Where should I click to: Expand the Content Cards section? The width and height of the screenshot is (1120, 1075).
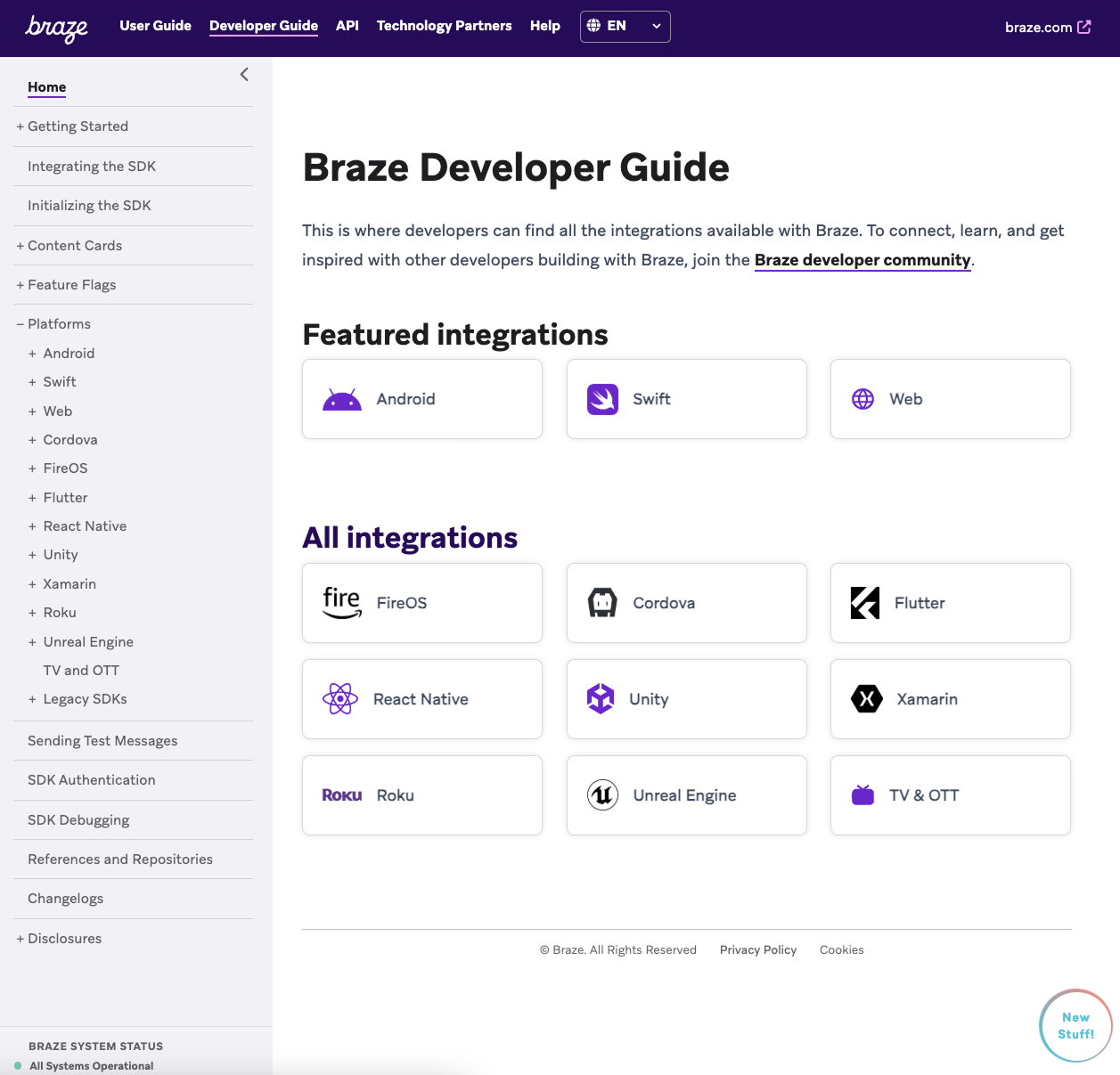[20, 246]
